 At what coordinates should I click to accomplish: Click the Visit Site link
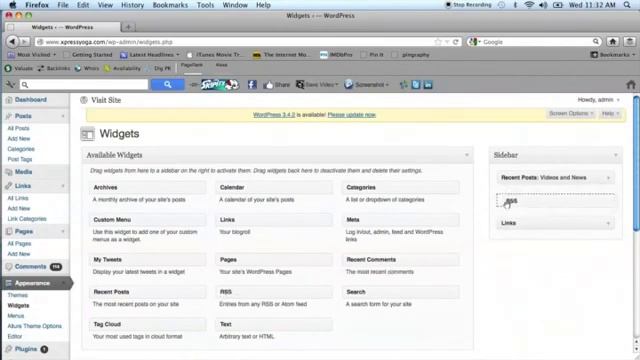(x=106, y=100)
